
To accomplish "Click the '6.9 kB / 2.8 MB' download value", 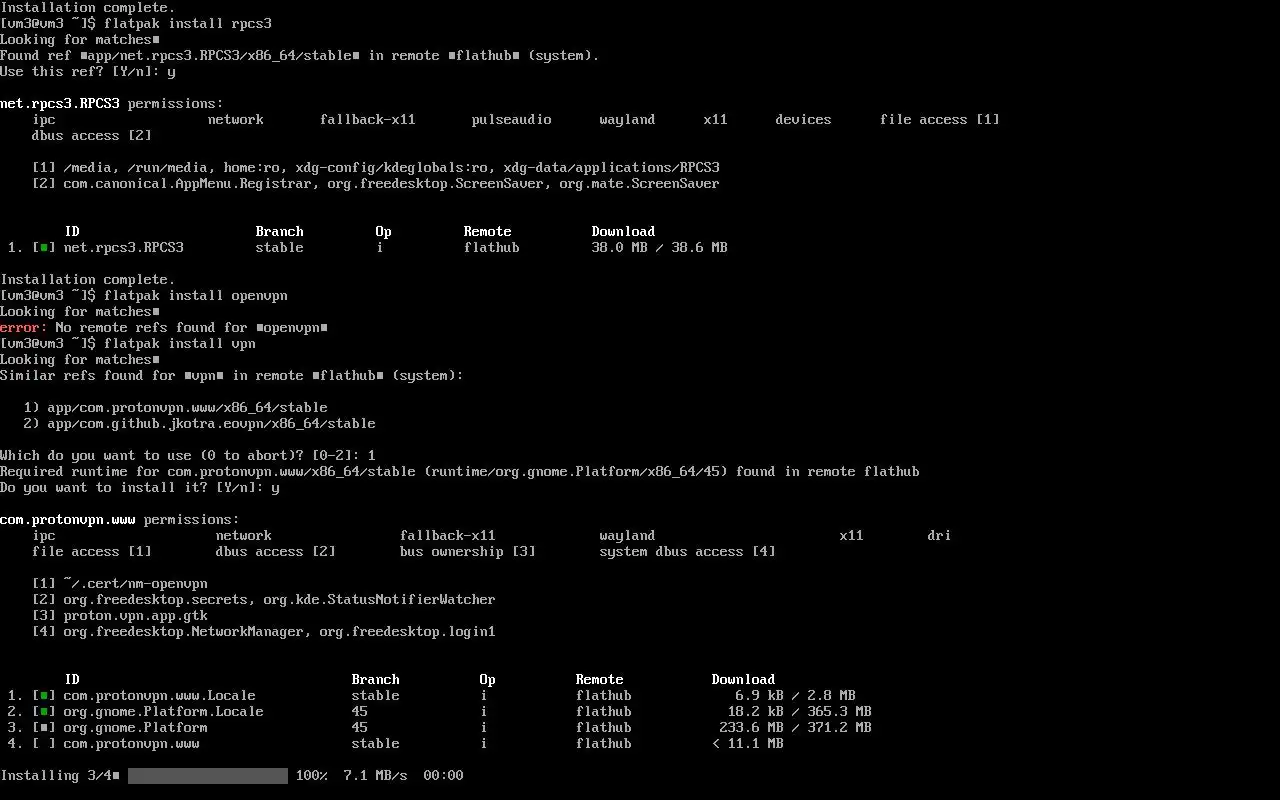I will 796,696.
